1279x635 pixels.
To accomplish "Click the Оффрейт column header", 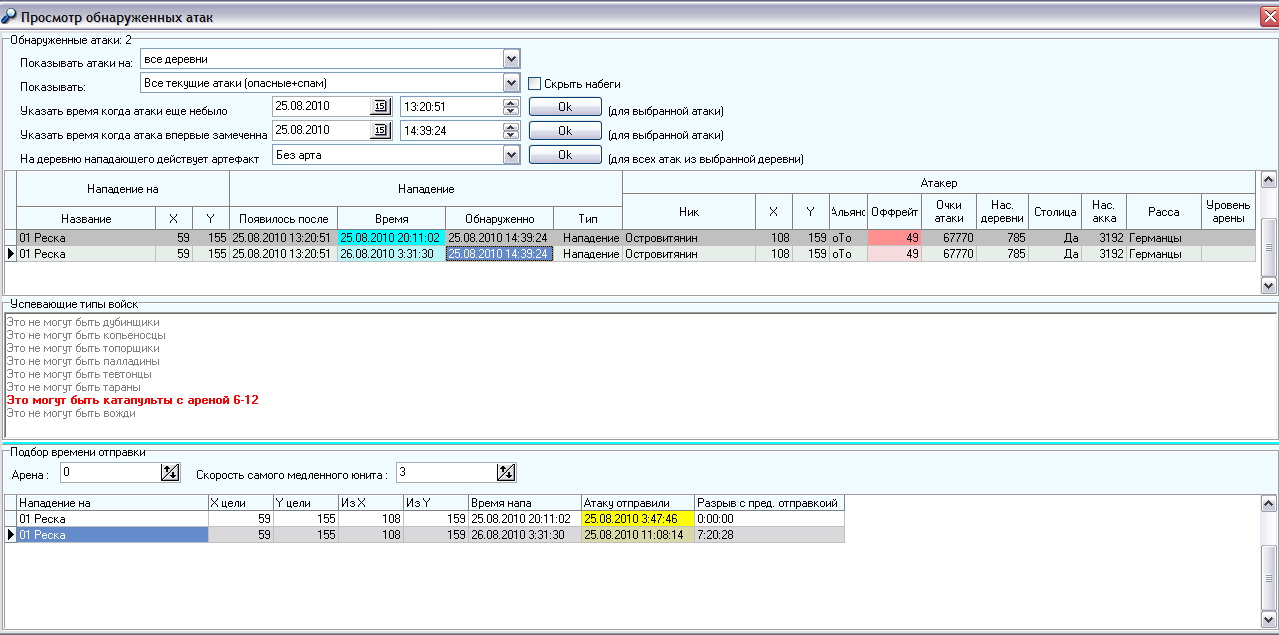I will 894,211.
